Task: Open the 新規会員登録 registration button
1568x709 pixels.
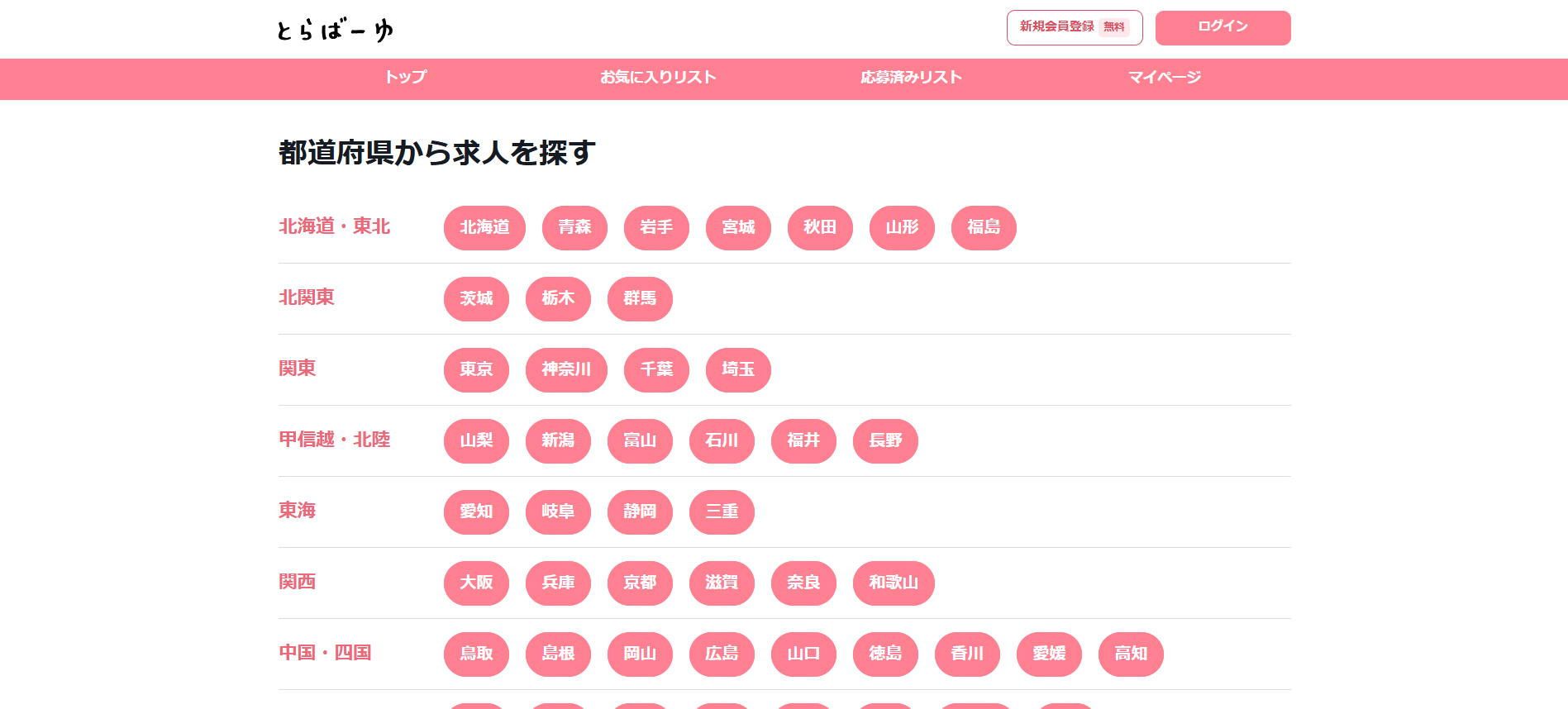Action: pos(1074,27)
